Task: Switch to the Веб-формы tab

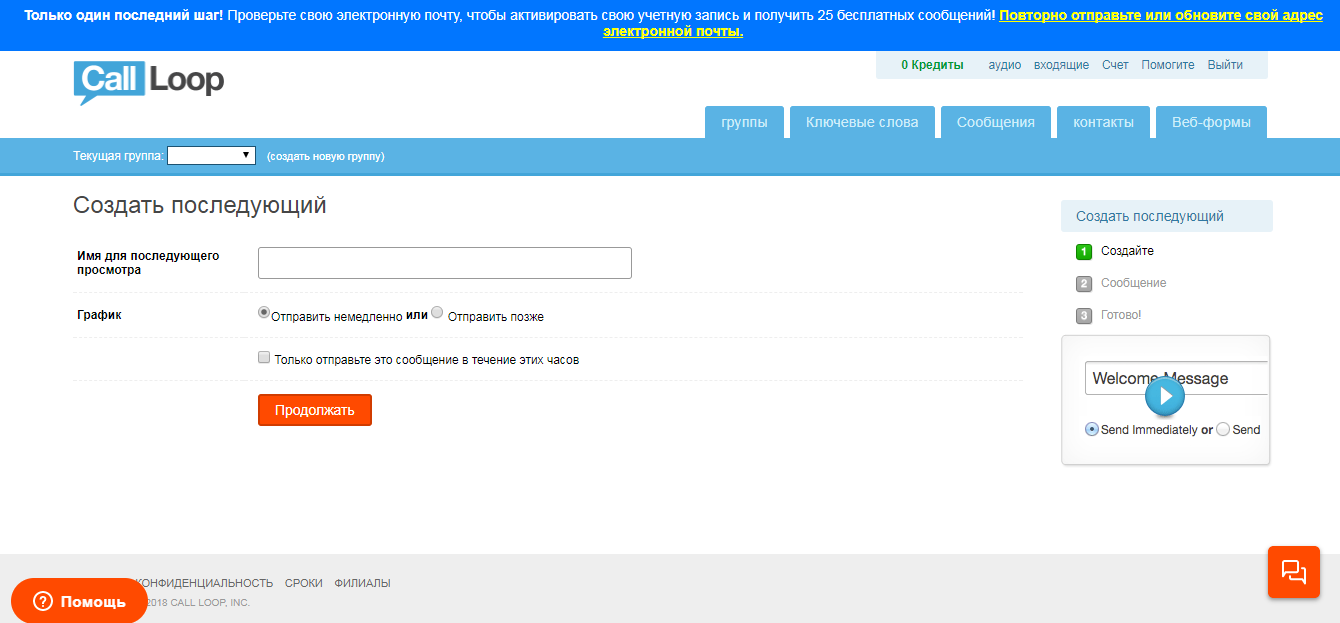Action: (1211, 122)
